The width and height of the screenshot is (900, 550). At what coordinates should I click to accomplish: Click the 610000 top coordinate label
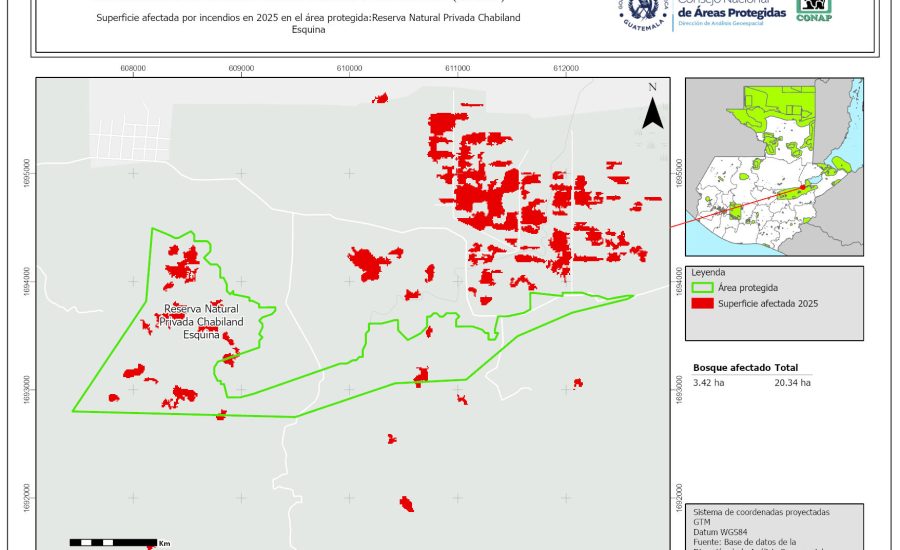point(349,68)
